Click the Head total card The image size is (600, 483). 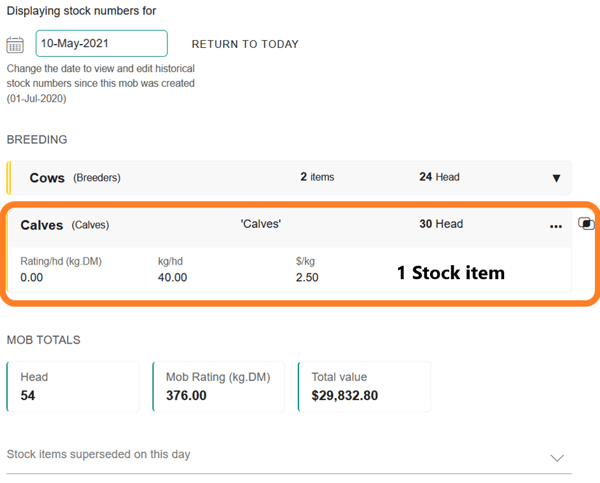[x=73, y=386]
